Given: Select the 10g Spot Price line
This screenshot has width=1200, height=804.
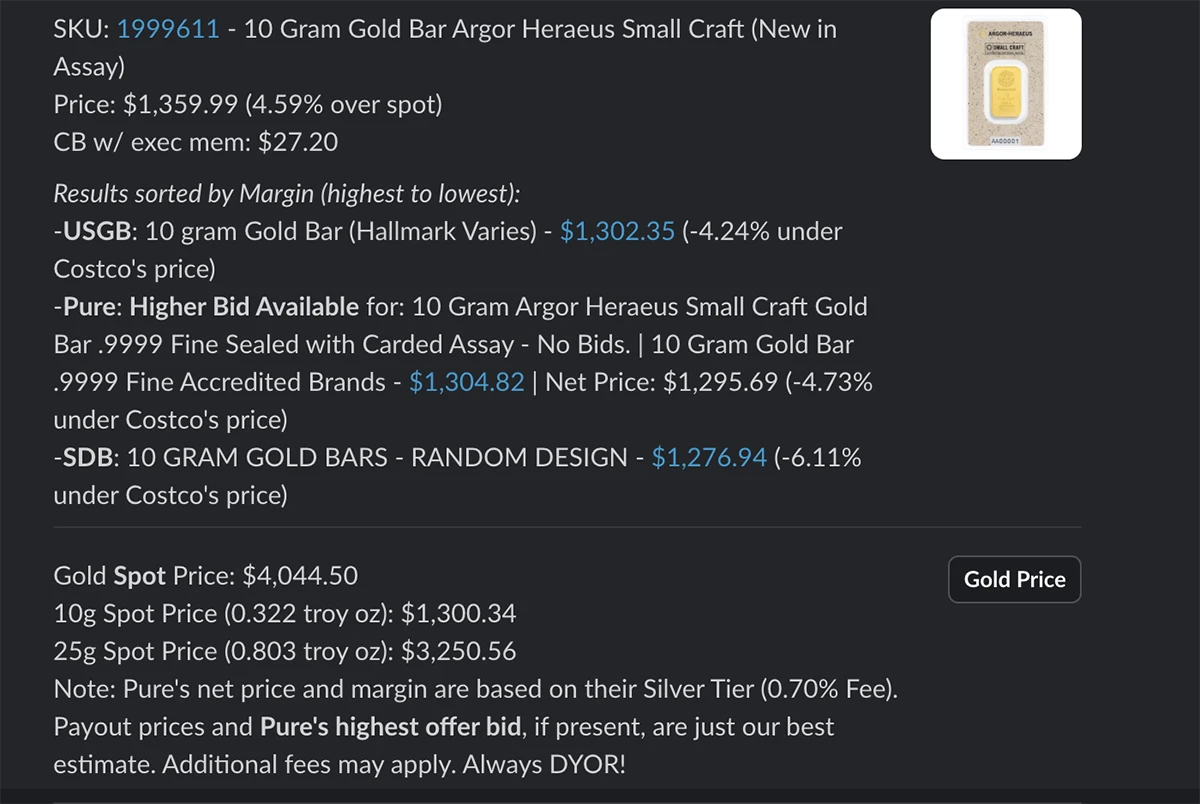Looking at the screenshot, I should pyautogui.click(x=285, y=613).
